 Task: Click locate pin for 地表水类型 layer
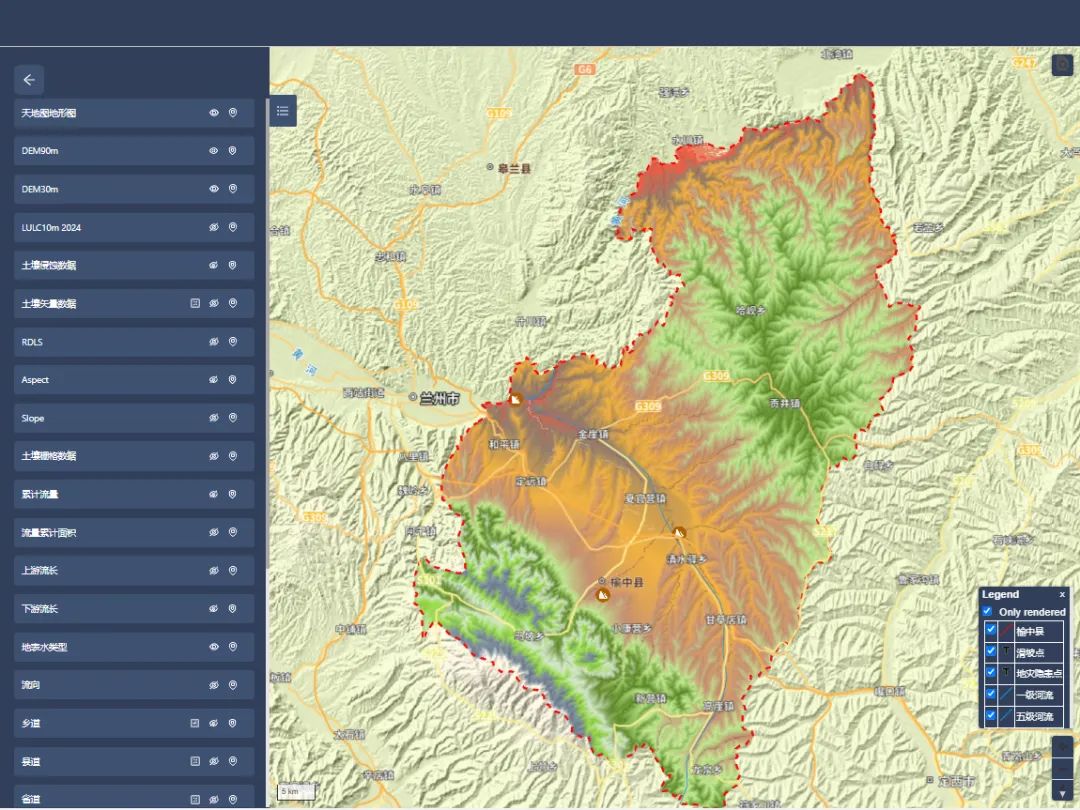coord(233,647)
